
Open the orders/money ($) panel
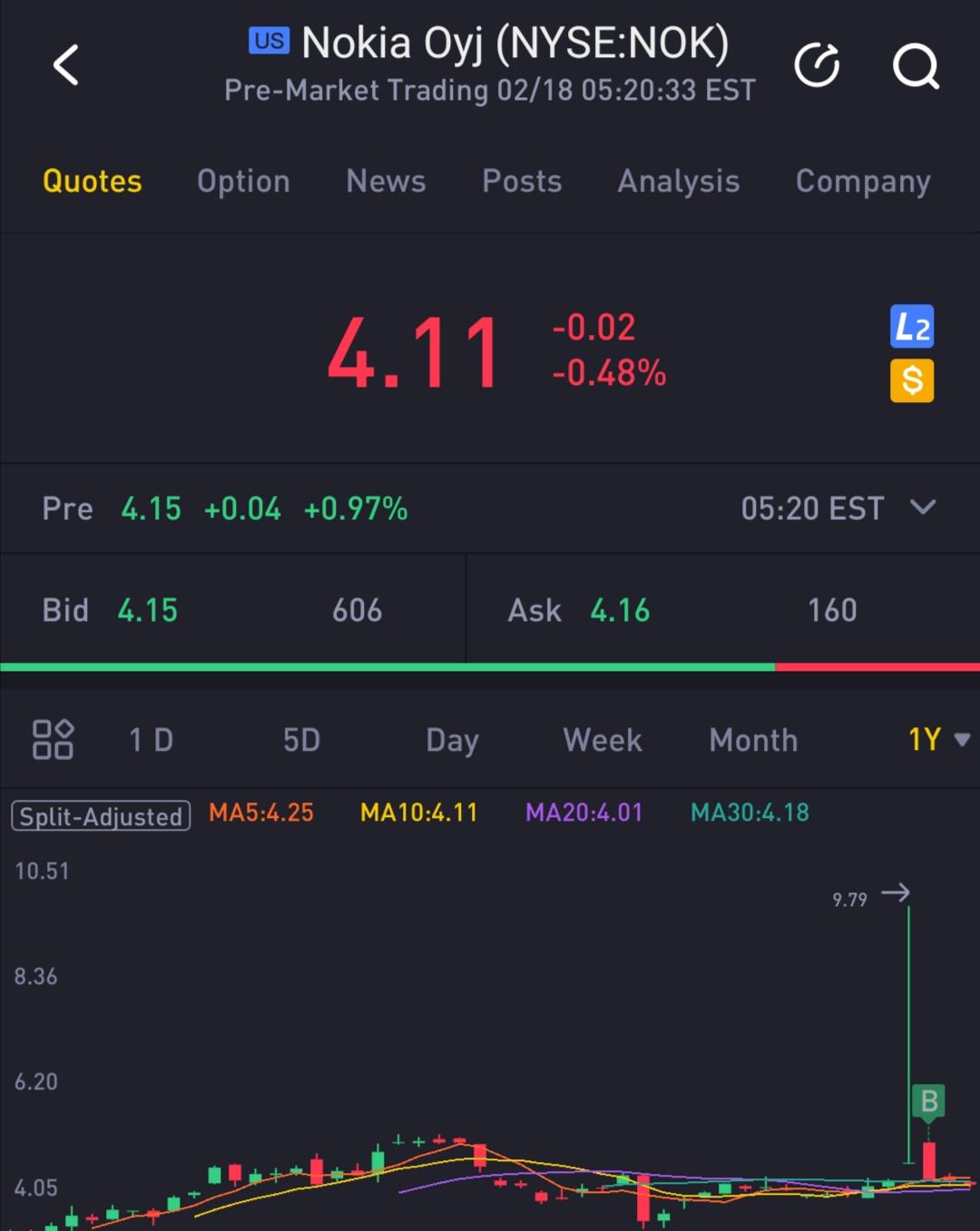912,379
